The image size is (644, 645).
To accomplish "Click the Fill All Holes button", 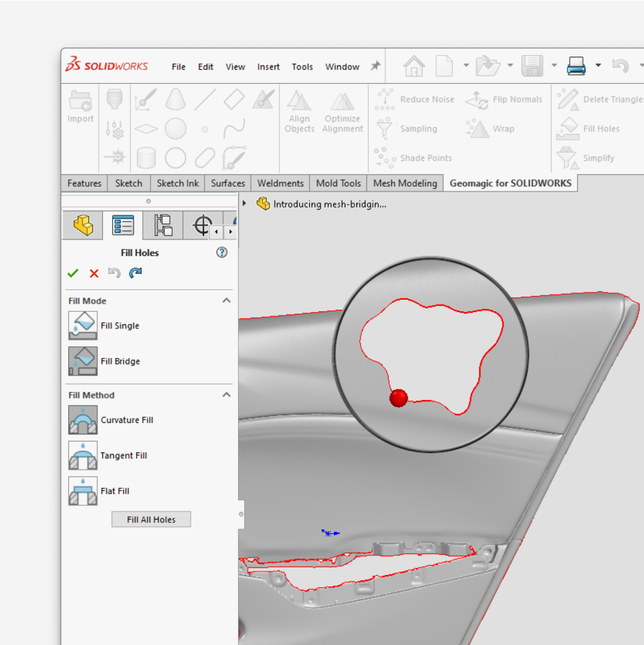I will pos(151,520).
